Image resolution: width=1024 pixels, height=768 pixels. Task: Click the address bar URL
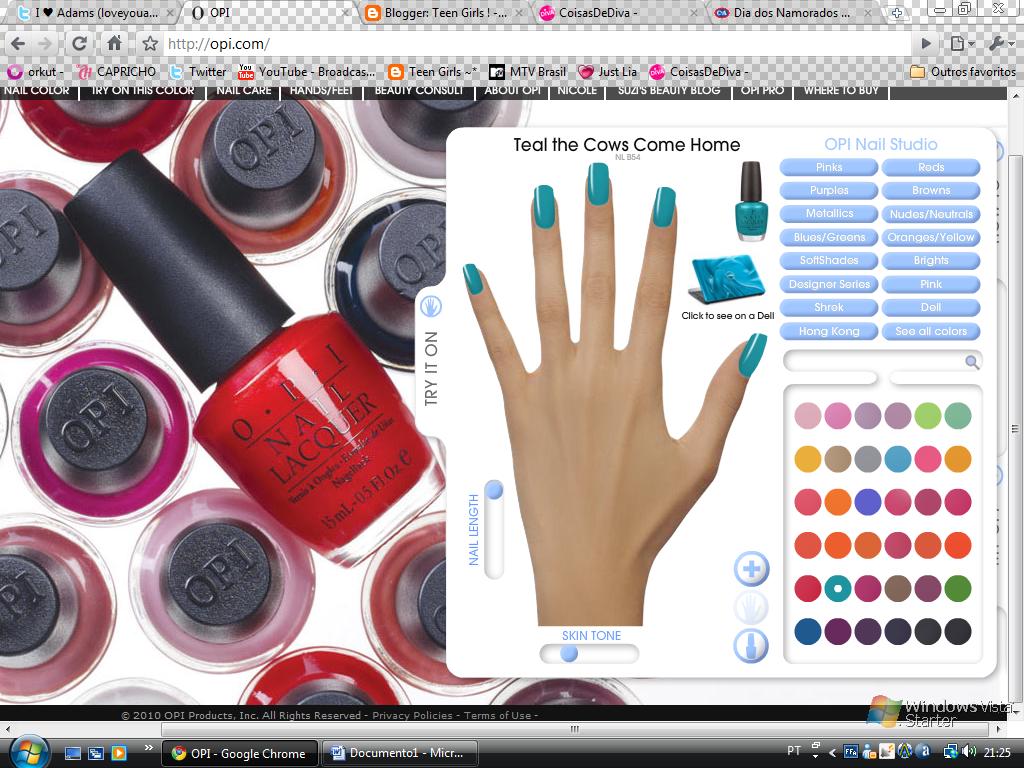click(x=218, y=44)
